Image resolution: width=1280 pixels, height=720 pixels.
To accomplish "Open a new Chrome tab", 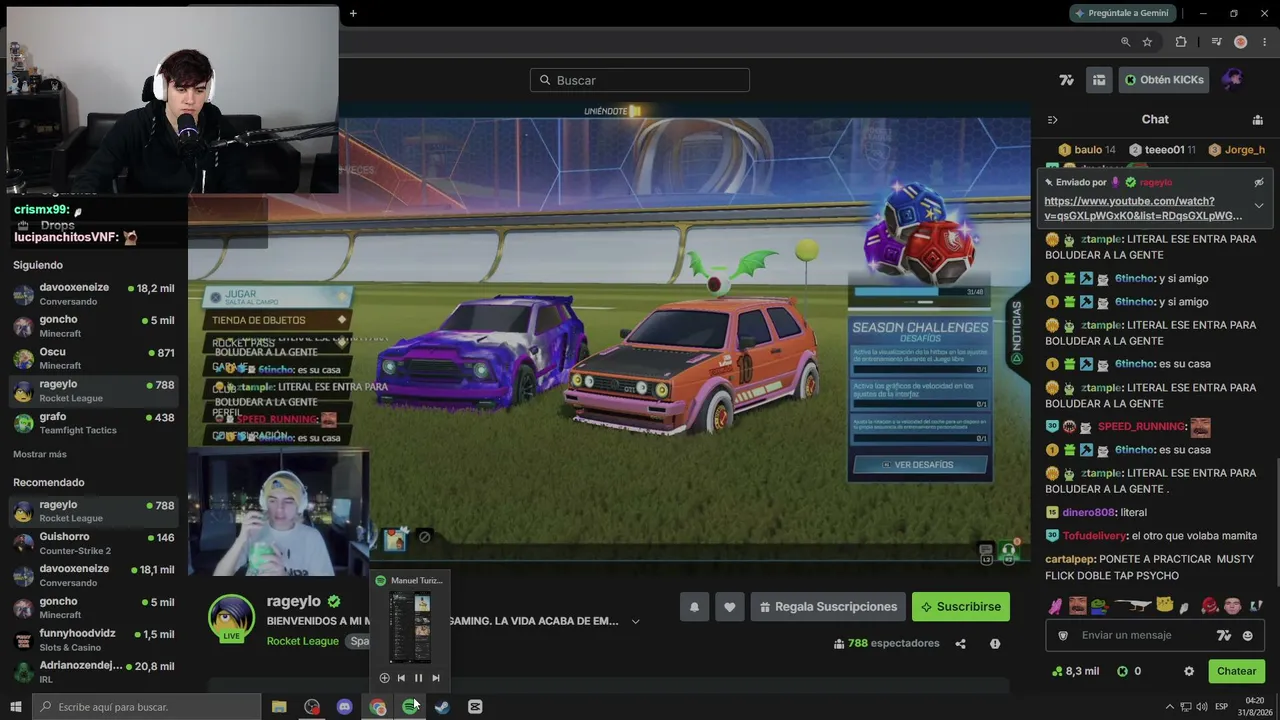I will pos(353,13).
